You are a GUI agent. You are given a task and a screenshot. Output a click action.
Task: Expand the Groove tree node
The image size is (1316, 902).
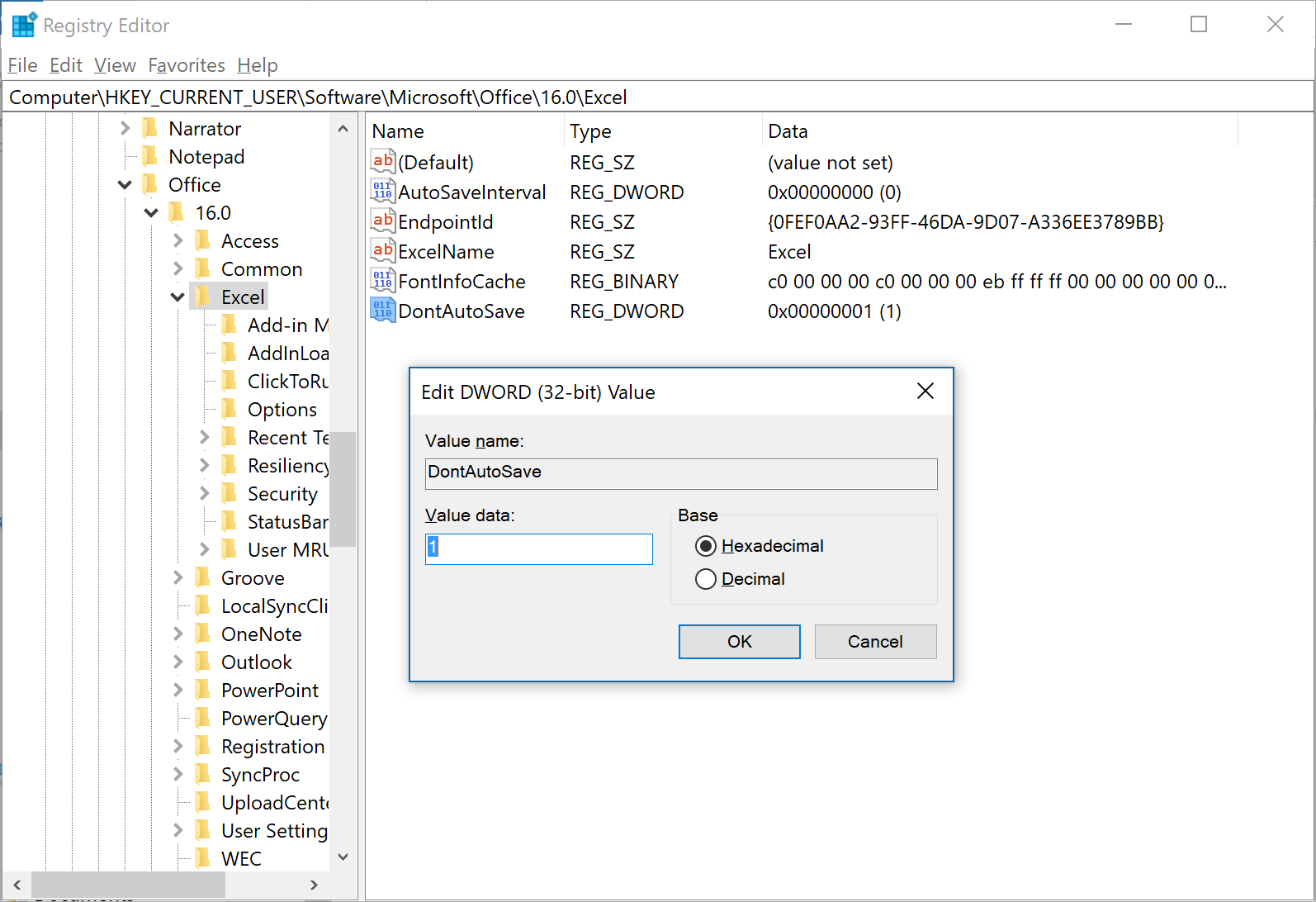click(x=178, y=577)
